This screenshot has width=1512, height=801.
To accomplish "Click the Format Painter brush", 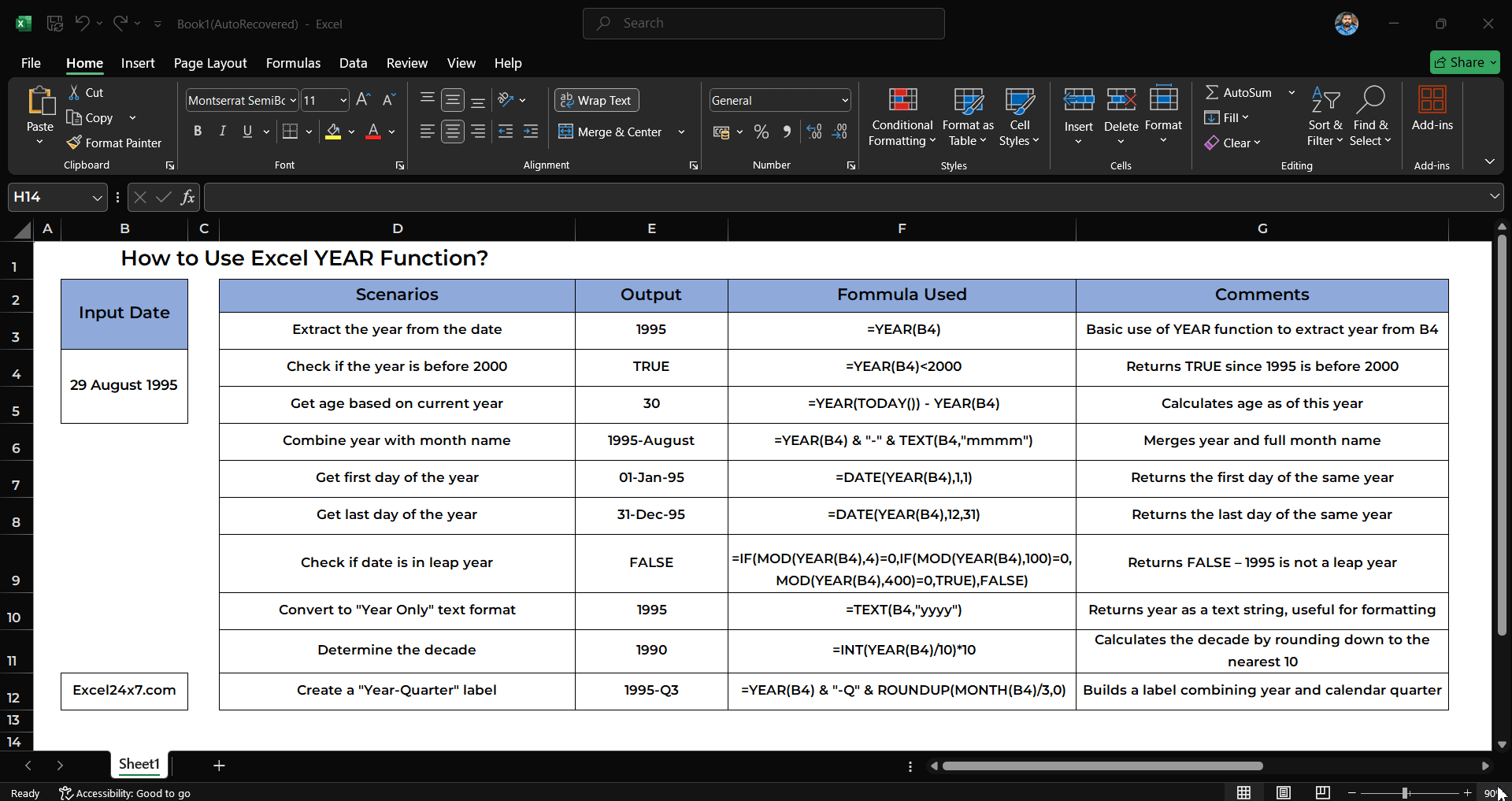I will click(74, 143).
